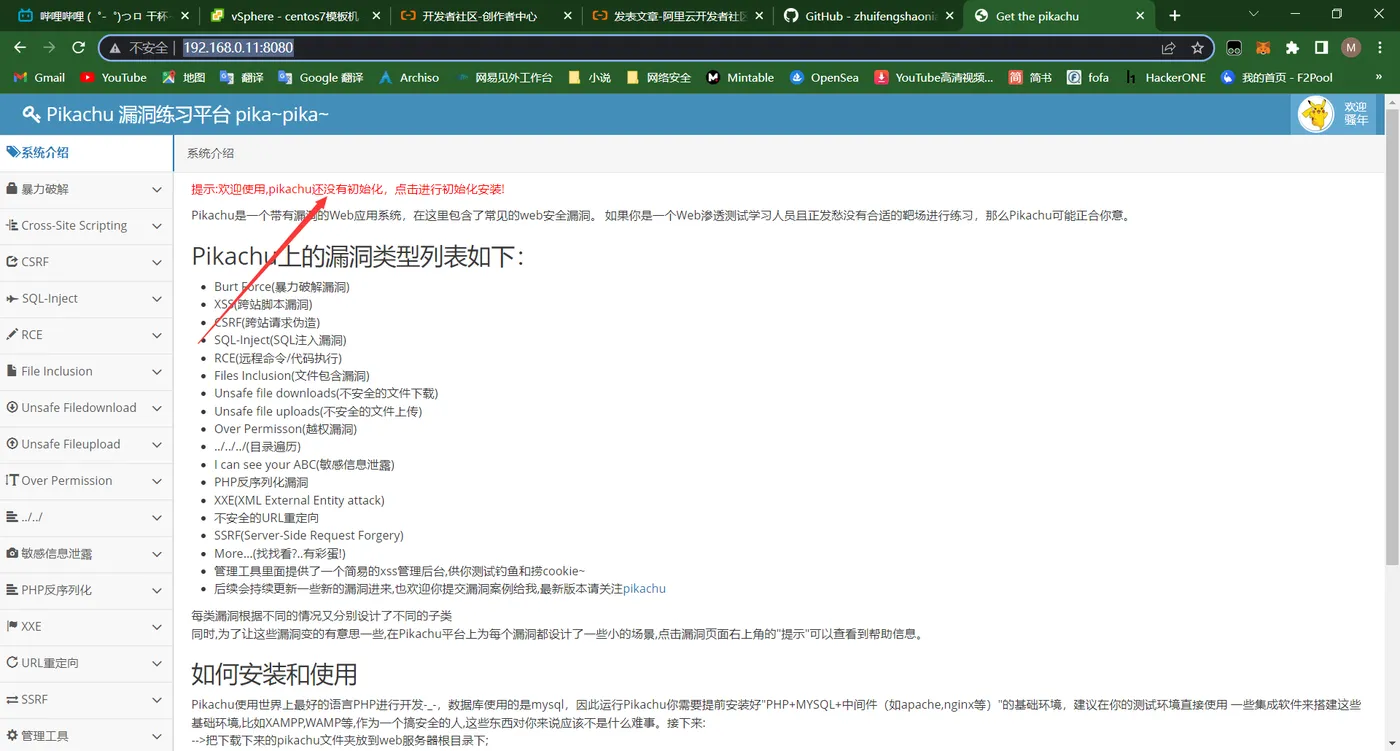Open the Archiso bookmark

point(408,77)
